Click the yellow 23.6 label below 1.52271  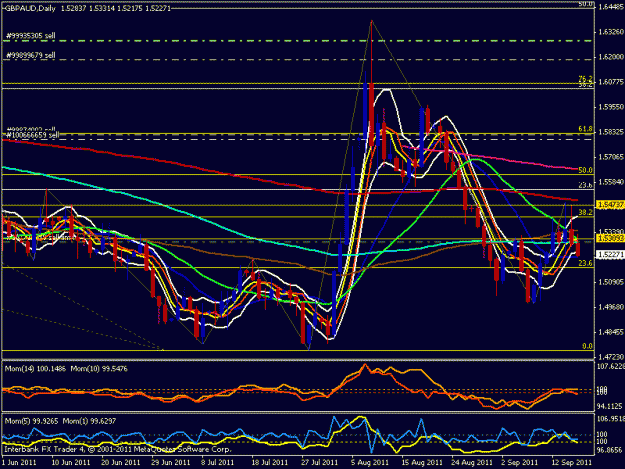(x=585, y=263)
